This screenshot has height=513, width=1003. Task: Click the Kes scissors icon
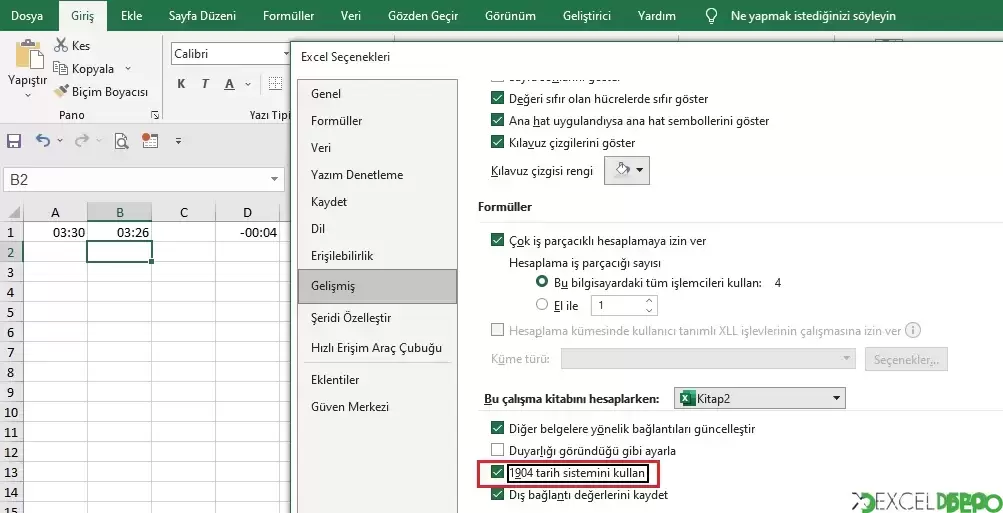pyautogui.click(x=61, y=45)
